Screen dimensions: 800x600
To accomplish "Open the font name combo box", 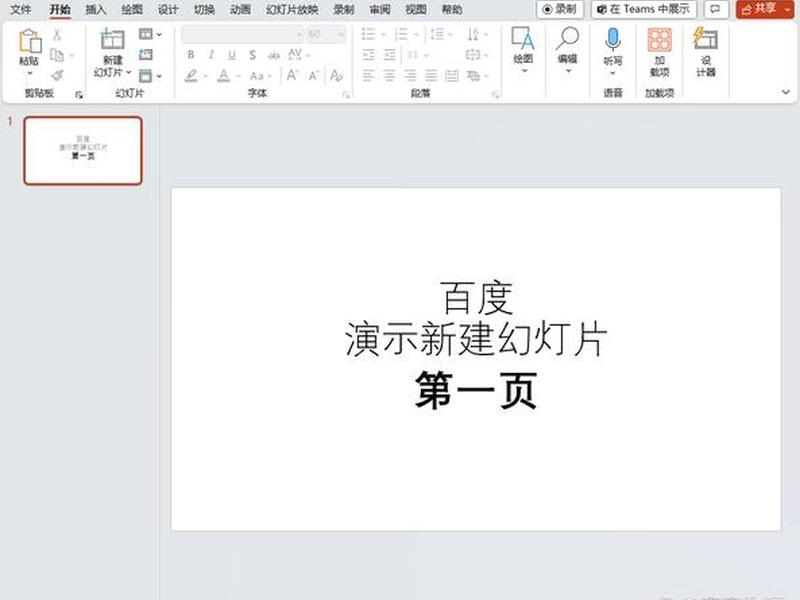I will pos(243,34).
